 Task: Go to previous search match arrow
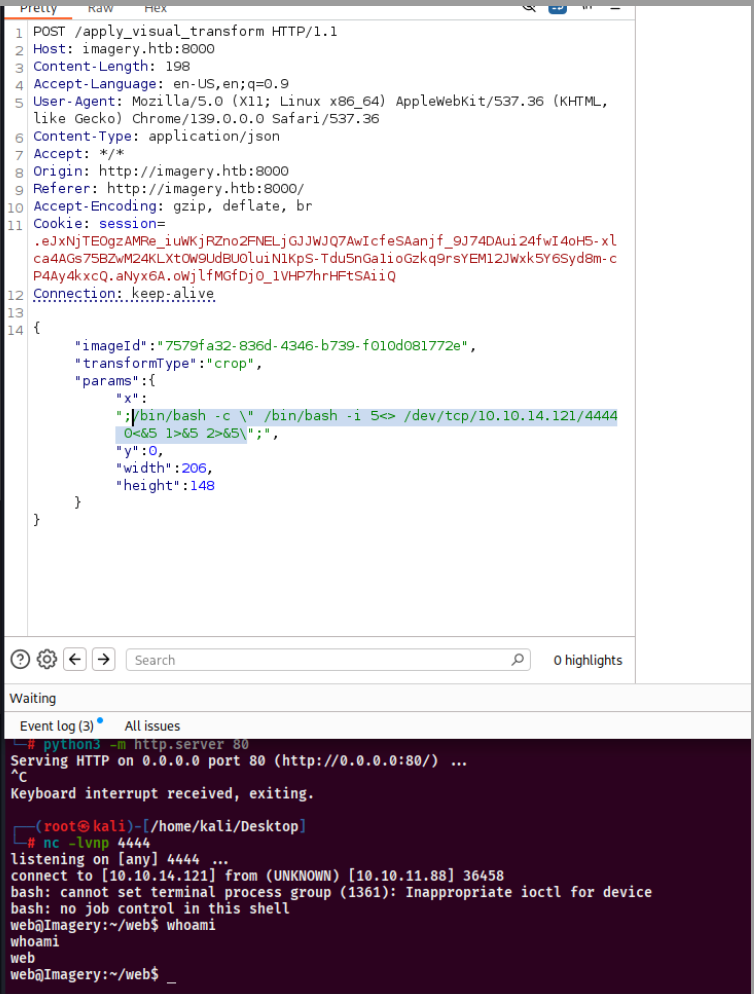coord(75,659)
